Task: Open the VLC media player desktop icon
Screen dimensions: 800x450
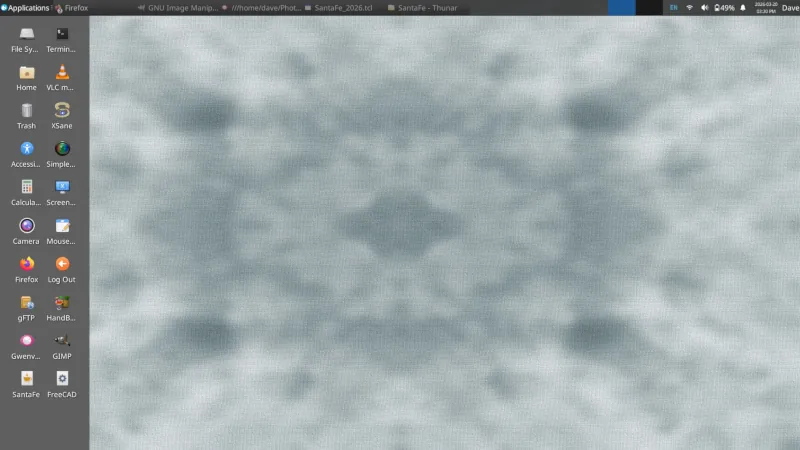Action: tap(62, 72)
